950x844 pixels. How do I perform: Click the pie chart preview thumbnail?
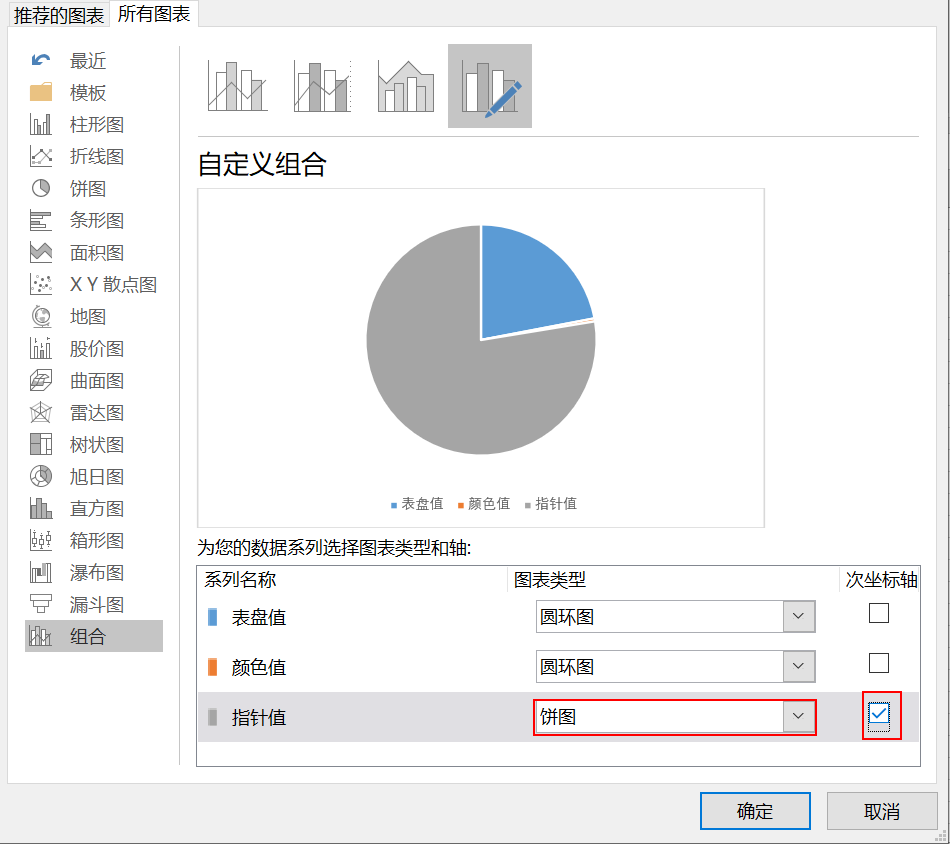point(480,357)
